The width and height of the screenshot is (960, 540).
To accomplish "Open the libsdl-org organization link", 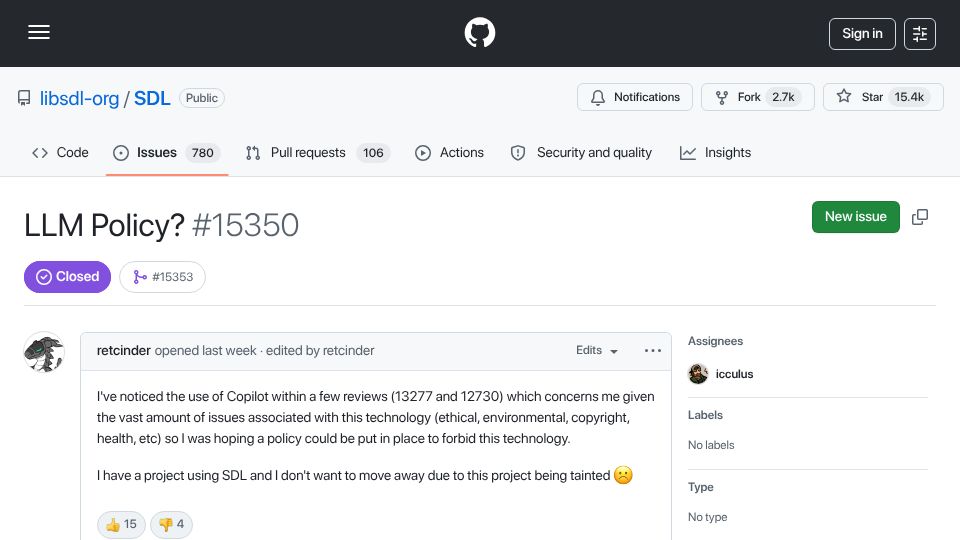I will (x=80, y=98).
